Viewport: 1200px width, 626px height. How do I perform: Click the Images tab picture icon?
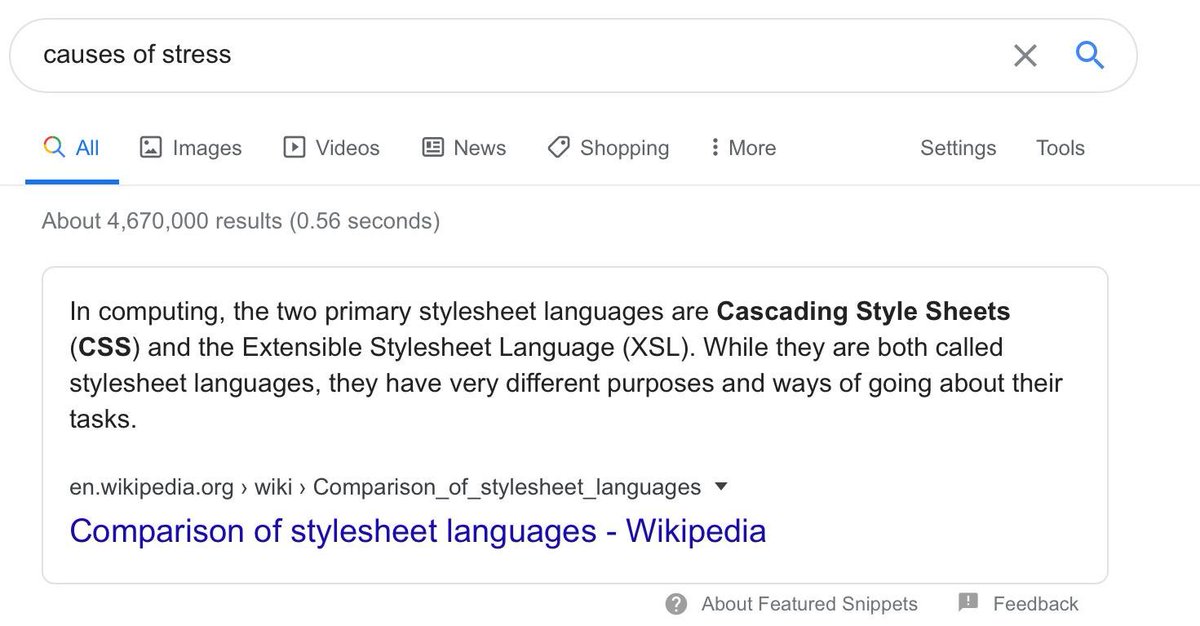(150, 148)
